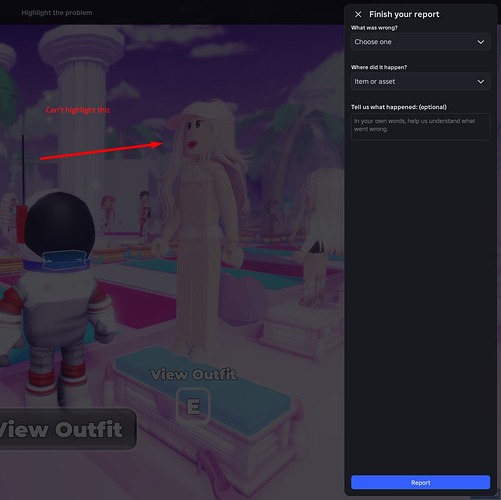Click the 'What was wrong?' label

[374, 28]
